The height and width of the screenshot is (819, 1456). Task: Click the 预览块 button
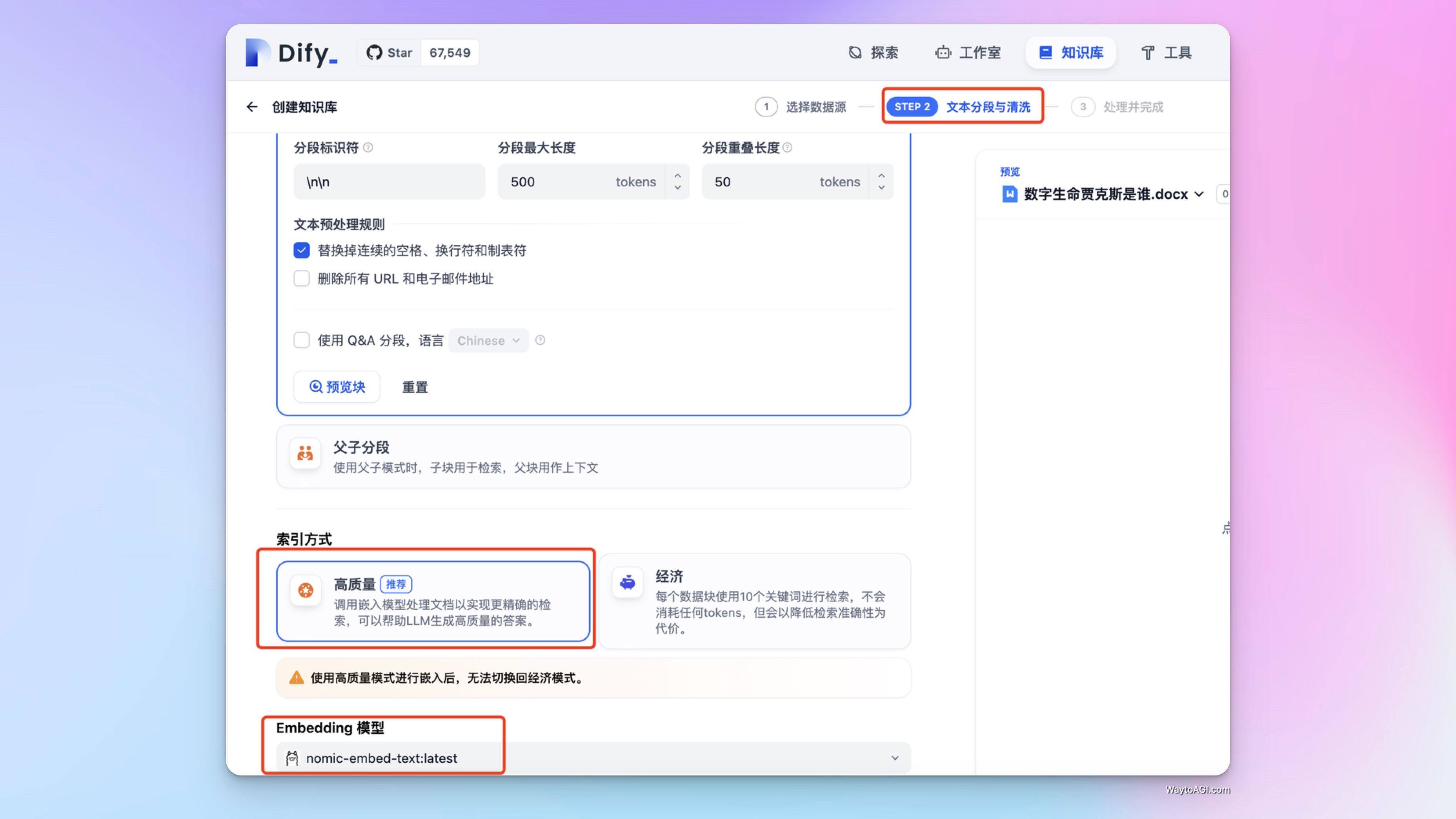[337, 387]
